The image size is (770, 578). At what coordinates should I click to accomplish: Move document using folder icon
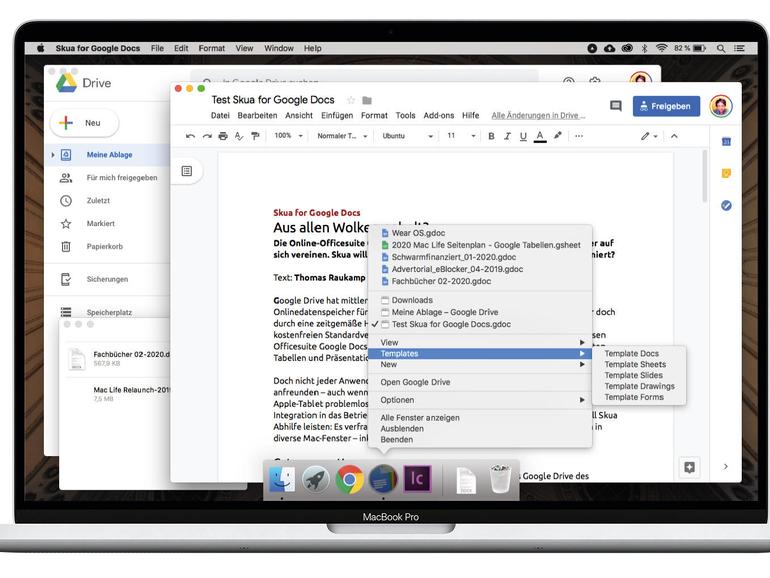tap(367, 100)
